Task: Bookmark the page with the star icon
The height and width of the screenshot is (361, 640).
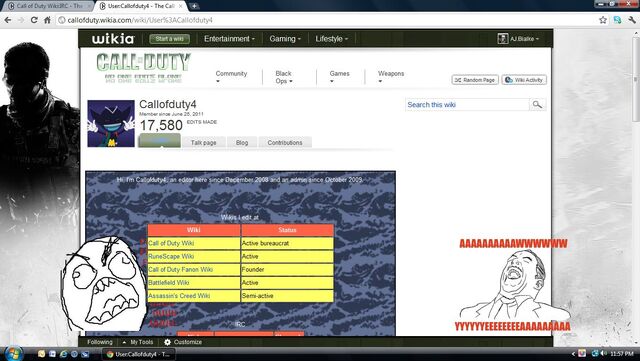Action: pos(603,20)
